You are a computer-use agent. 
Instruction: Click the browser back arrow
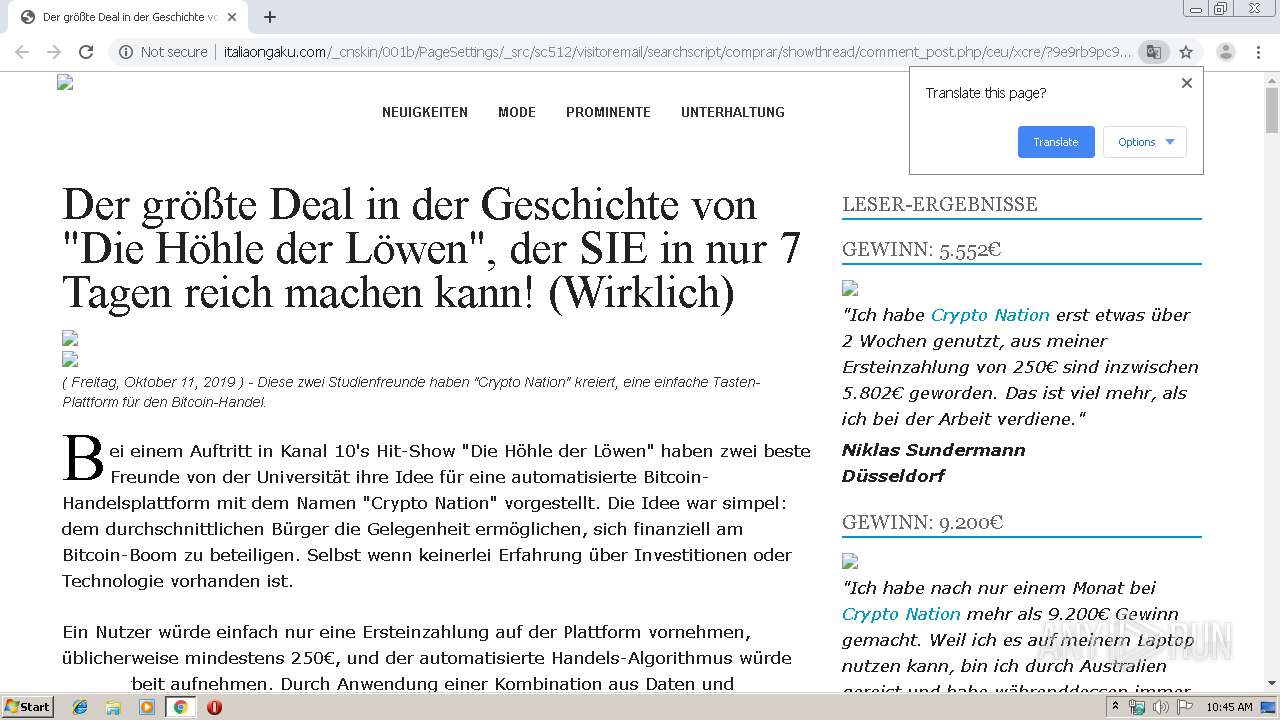pyautogui.click(x=22, y=52)
